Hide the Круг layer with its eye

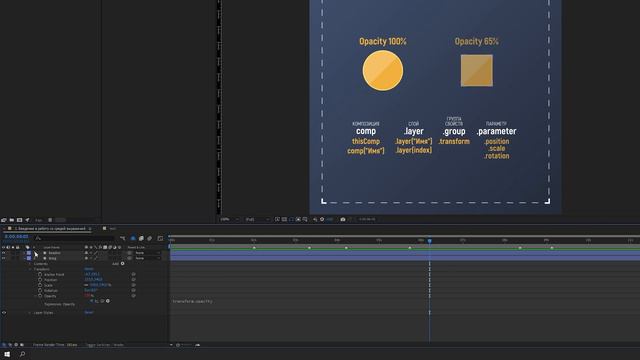pyautogui.click(x=4, y=258)
